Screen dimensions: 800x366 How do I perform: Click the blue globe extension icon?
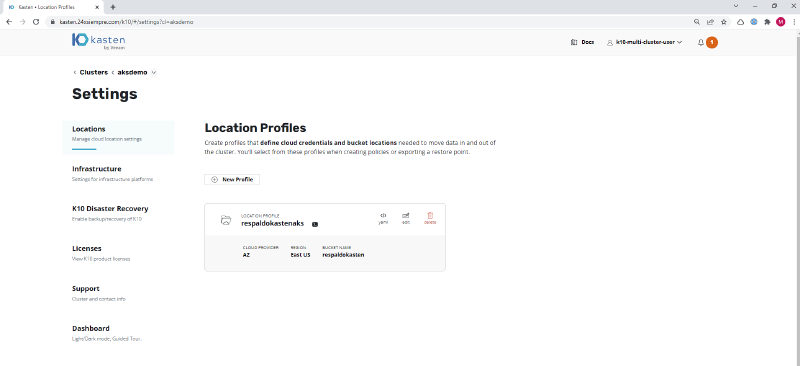point(754,22)
